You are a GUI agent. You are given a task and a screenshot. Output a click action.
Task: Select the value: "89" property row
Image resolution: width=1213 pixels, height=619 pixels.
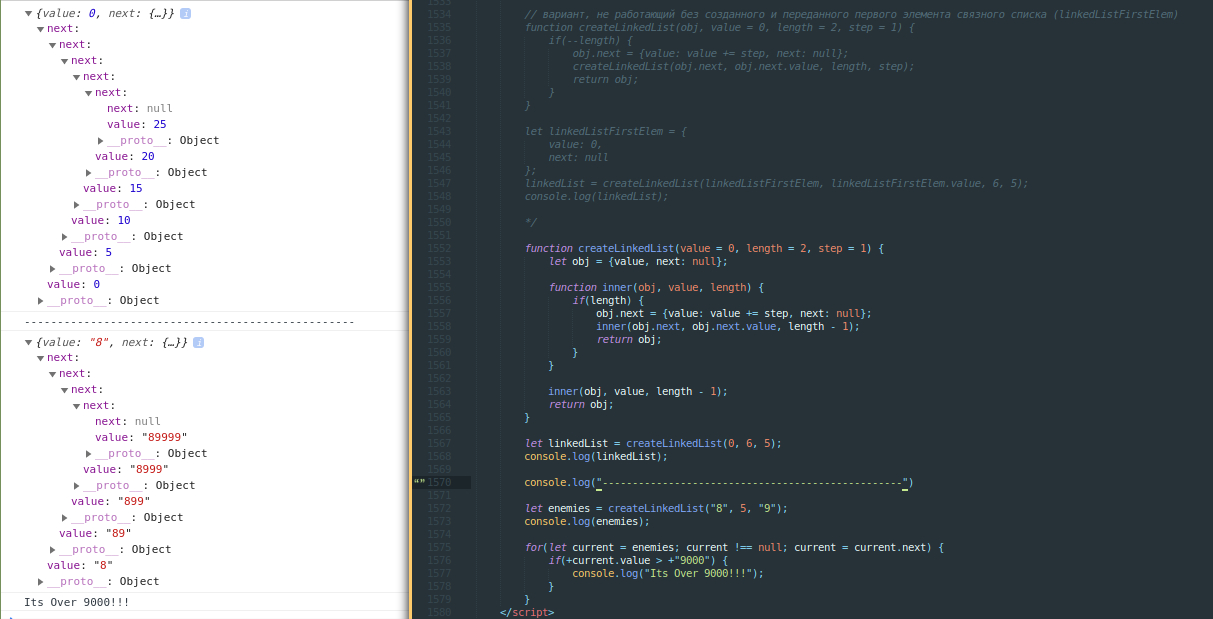pyautogui.click(x=95, y=534)
